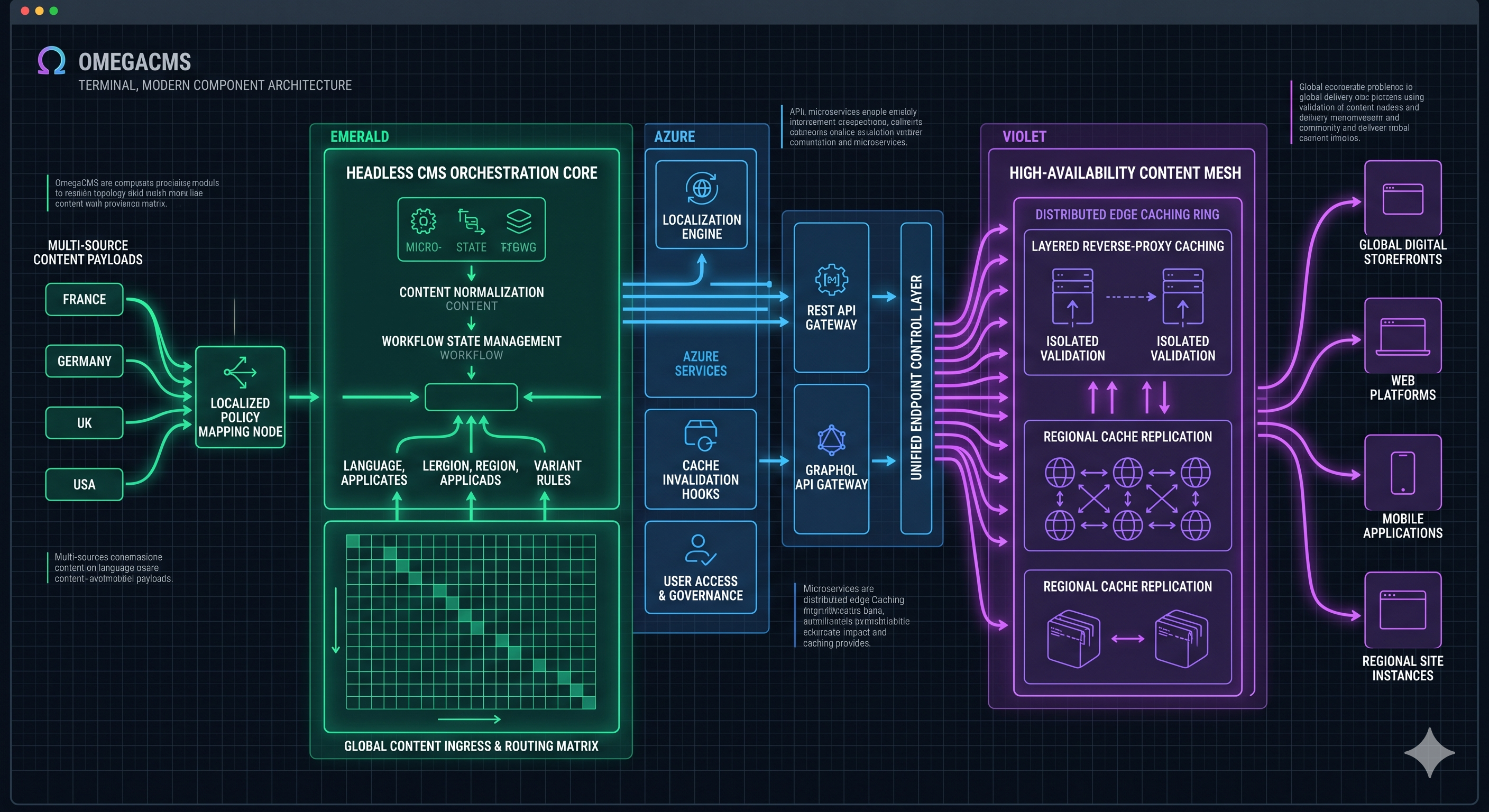Click the Terminal, Modern Component Architecture subtitle
Screen dimensions: 1489x812
pos(215,86)
